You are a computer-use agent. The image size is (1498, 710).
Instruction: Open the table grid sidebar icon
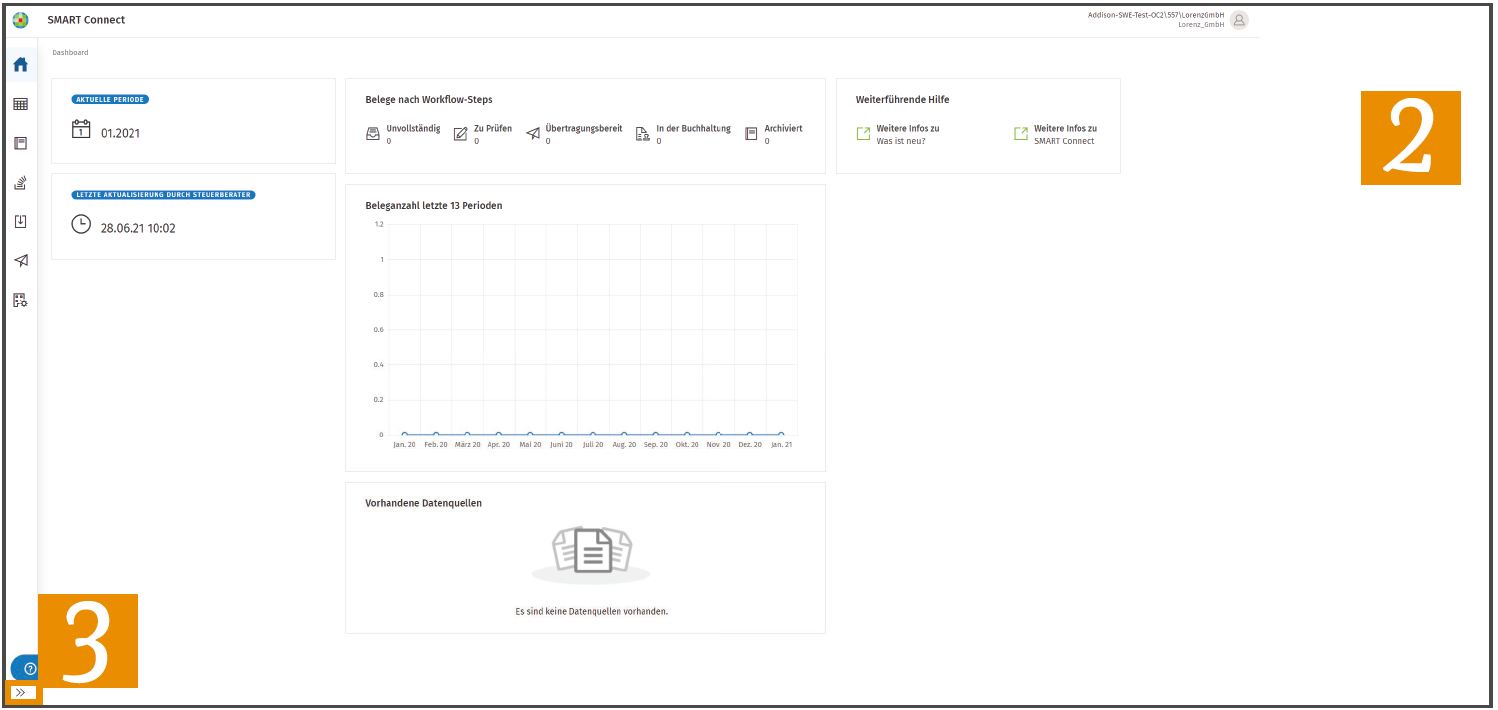click(x=20, y=104)
